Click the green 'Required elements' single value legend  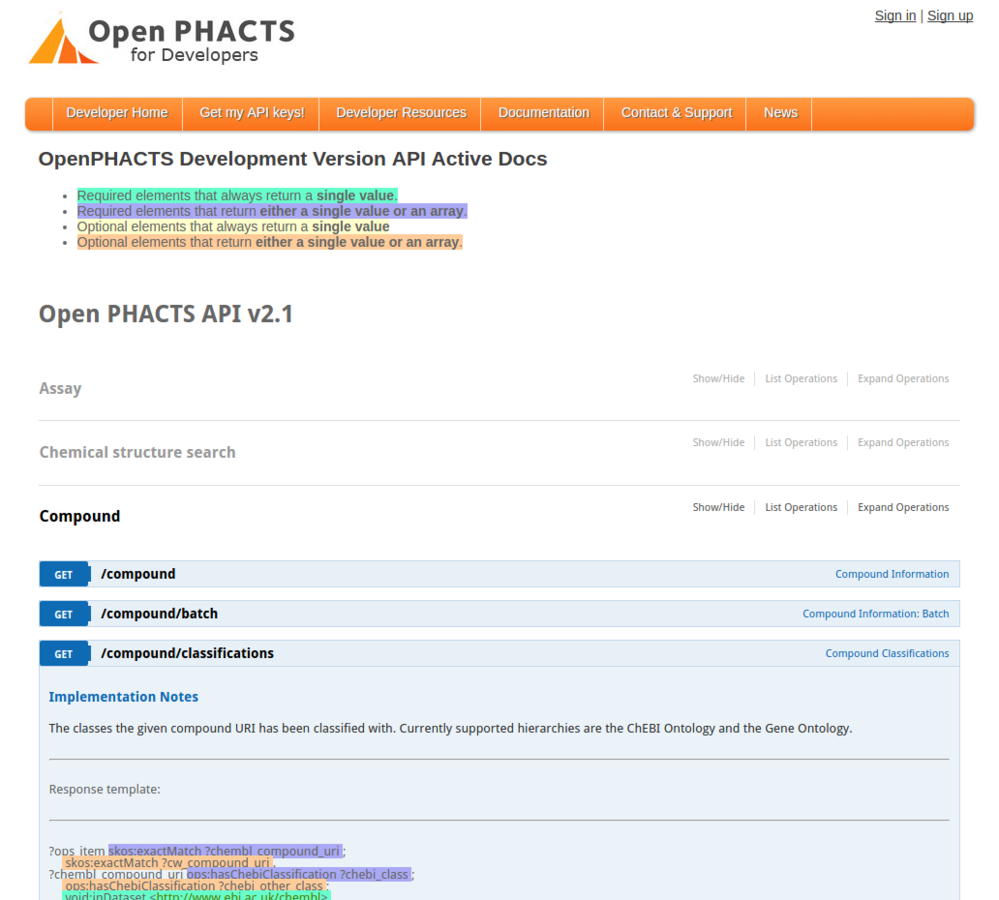[x=237, y=196]
